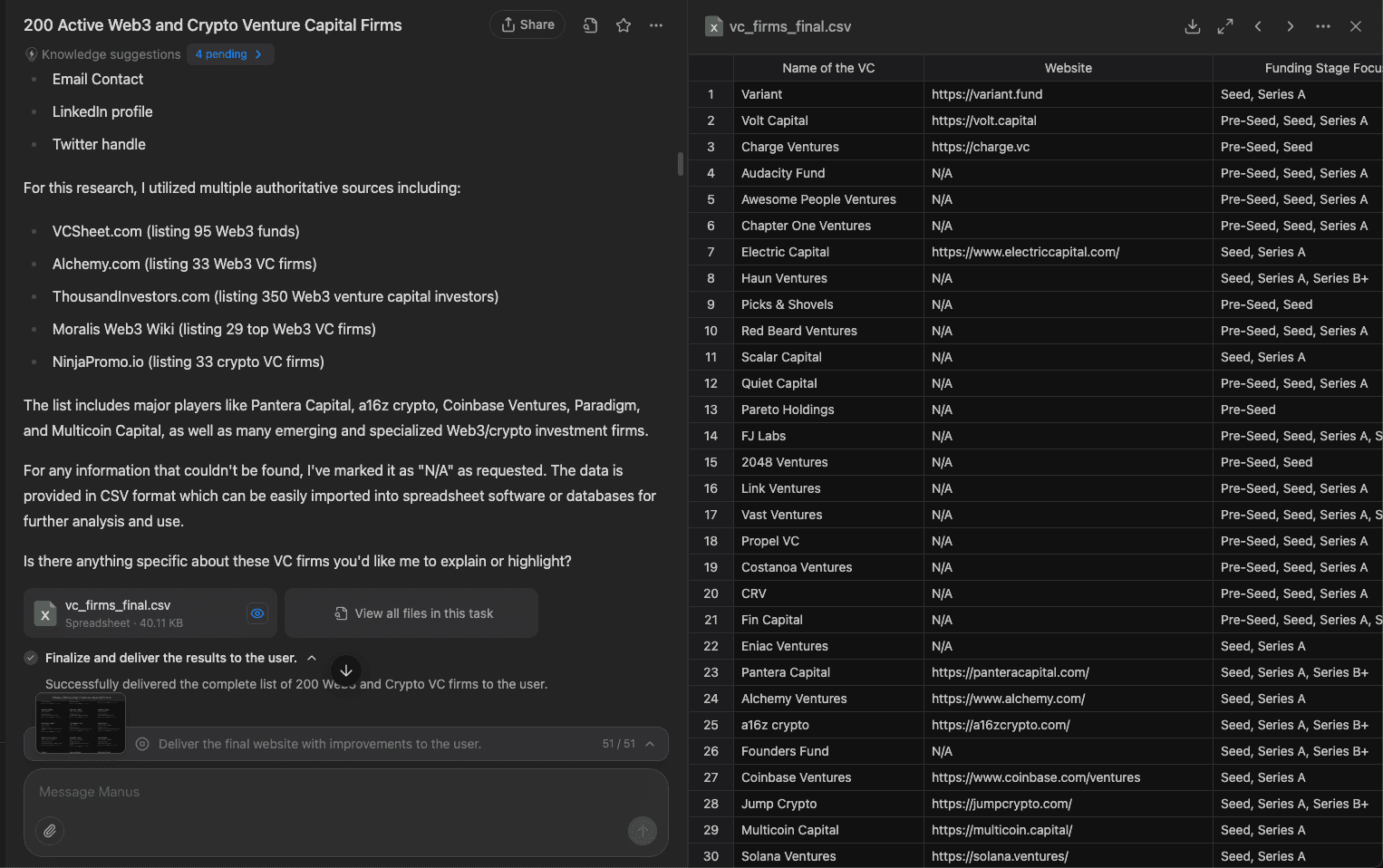The height and width of the screenshot is (868, 1383).
Task: Expand the 4 pending suggestions chevron
Action: pyautogui.click(x=258, y=54)
